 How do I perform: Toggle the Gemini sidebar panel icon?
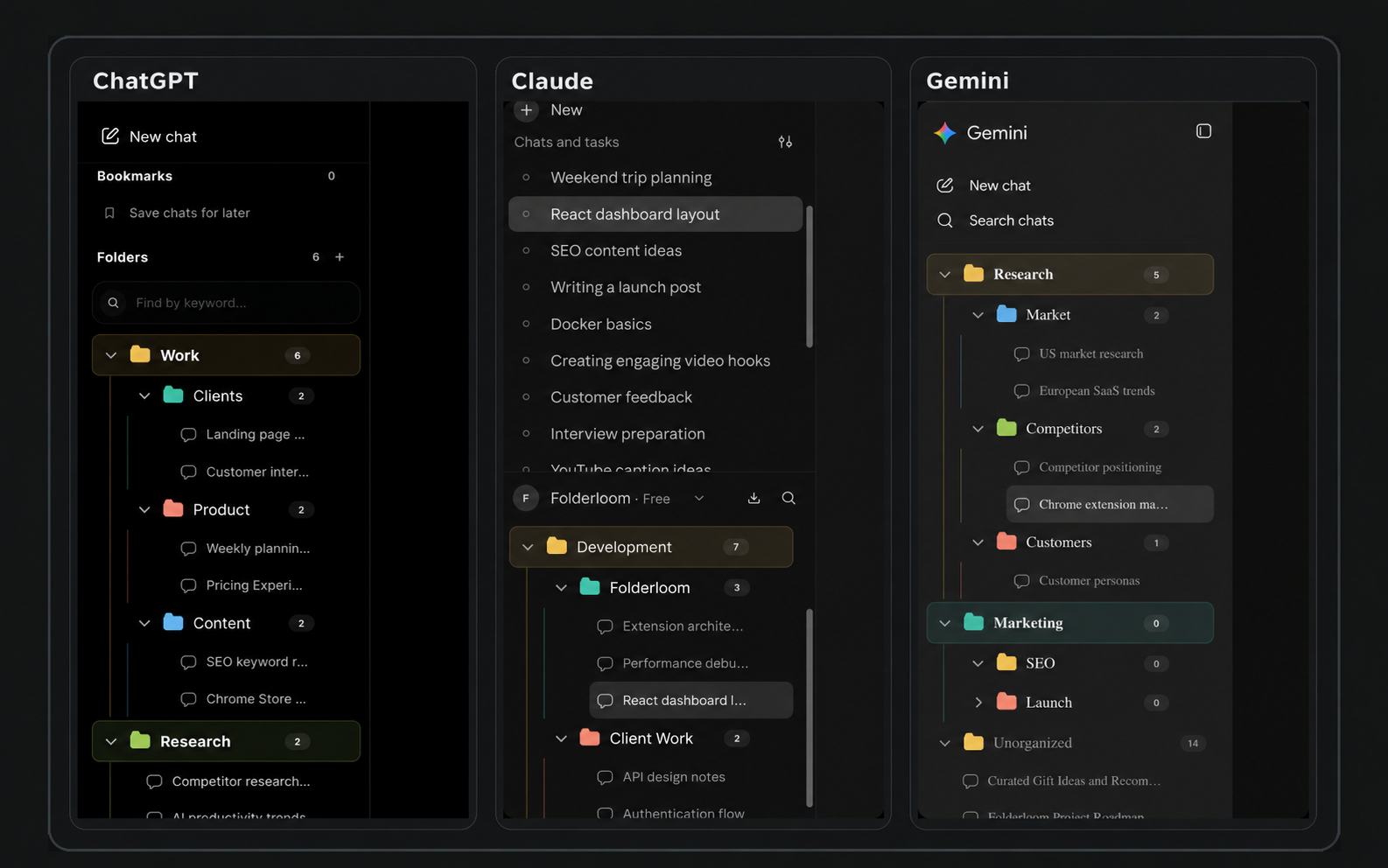1203,131
